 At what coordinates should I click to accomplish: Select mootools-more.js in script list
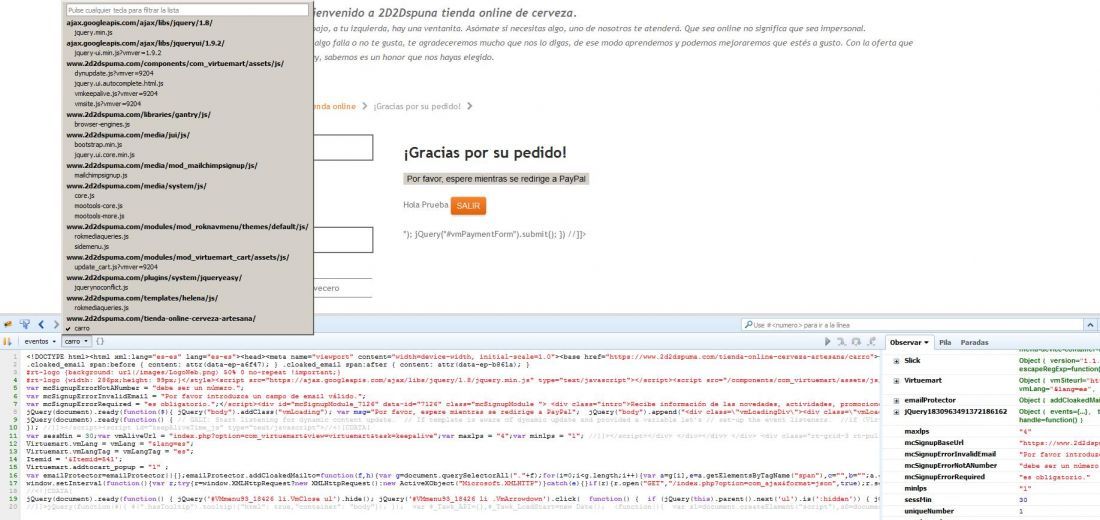point(99,216)
